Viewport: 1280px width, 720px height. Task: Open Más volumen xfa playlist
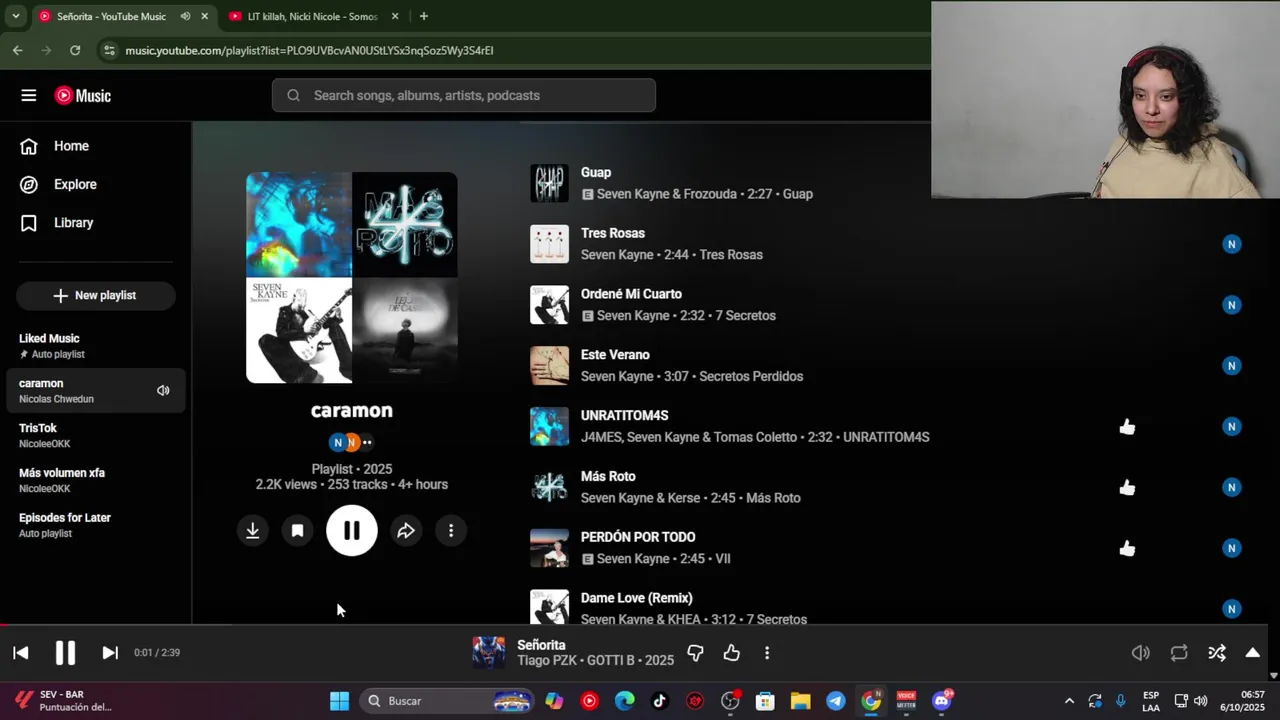(95, 480)
